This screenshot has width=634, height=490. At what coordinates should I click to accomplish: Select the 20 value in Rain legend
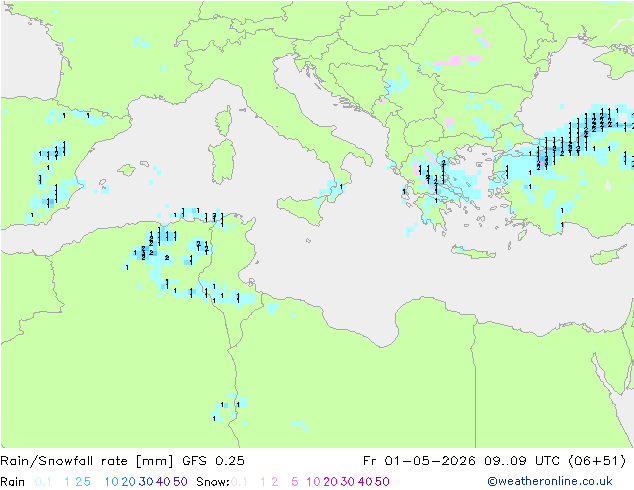click(128, 482)
